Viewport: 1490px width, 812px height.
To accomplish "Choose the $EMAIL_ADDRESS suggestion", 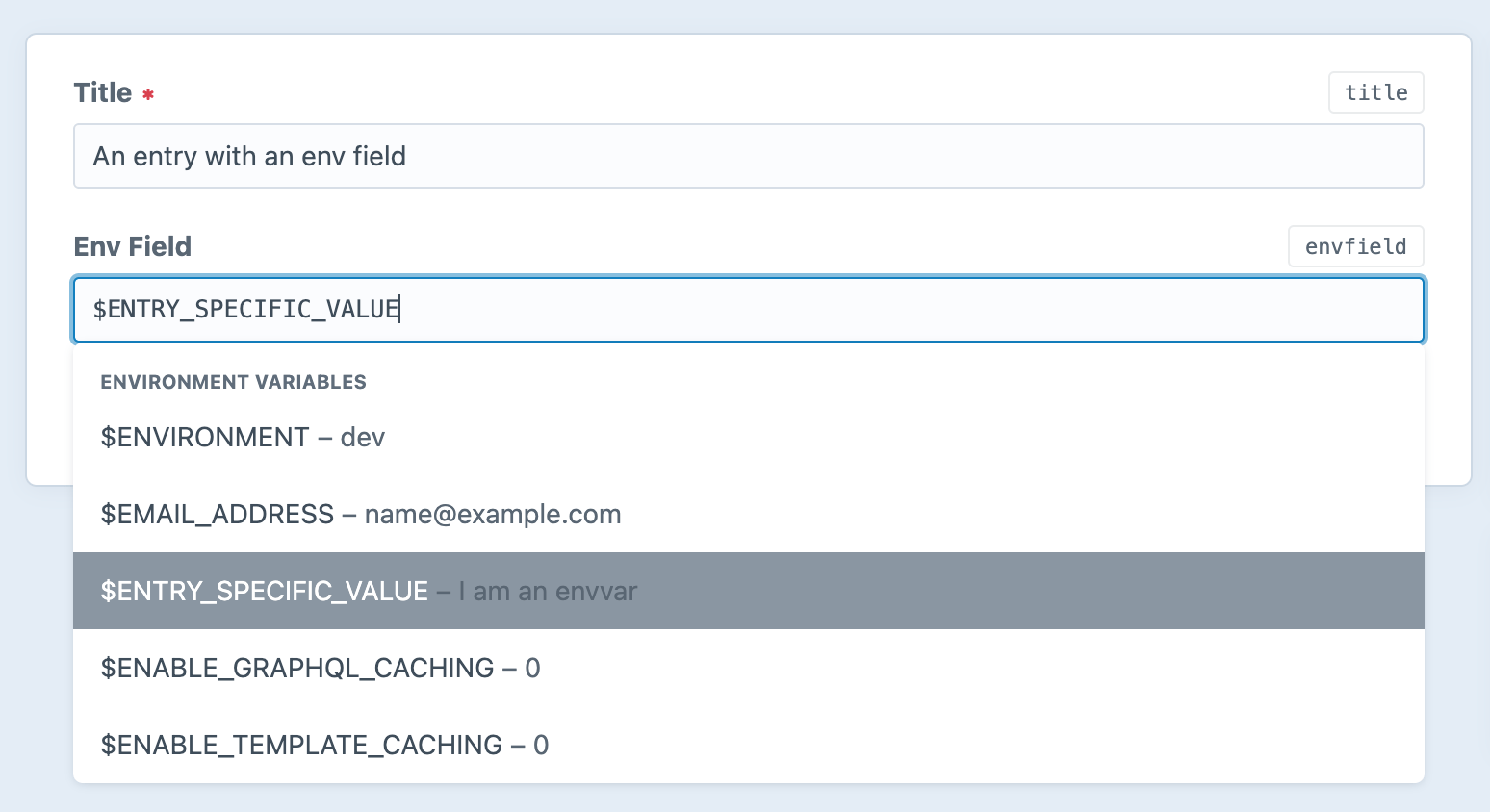I will pos(217,515).
